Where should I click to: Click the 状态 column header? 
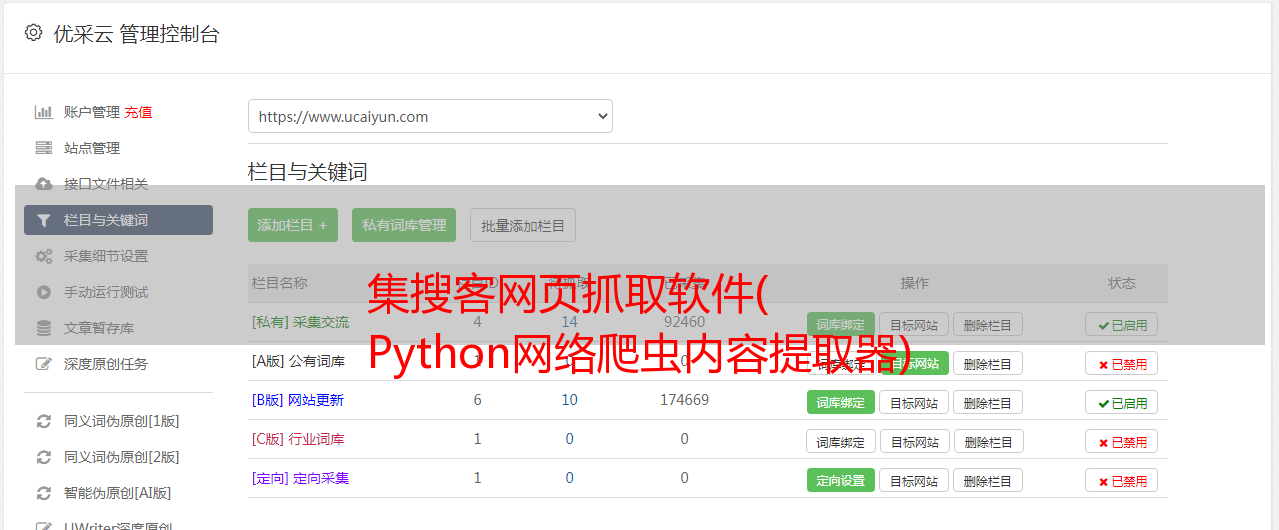[1122, 283]
